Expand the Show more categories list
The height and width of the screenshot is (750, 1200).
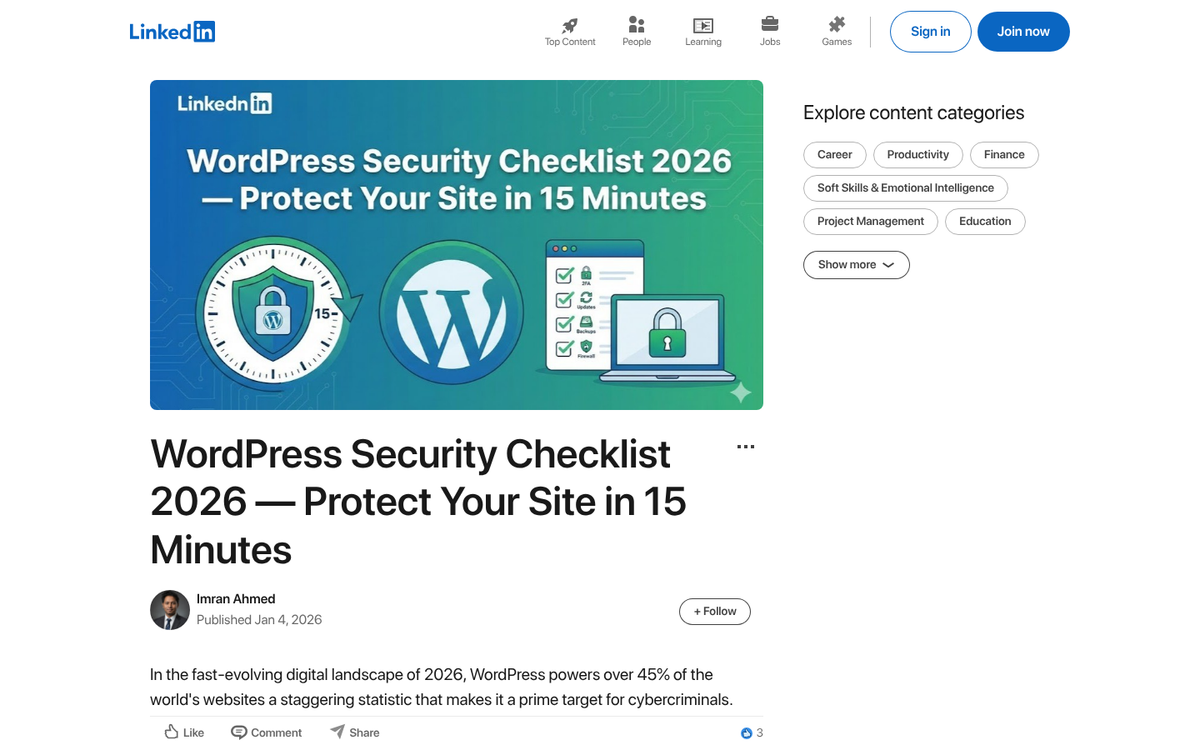pyautogui.click(x=856, y=264)
